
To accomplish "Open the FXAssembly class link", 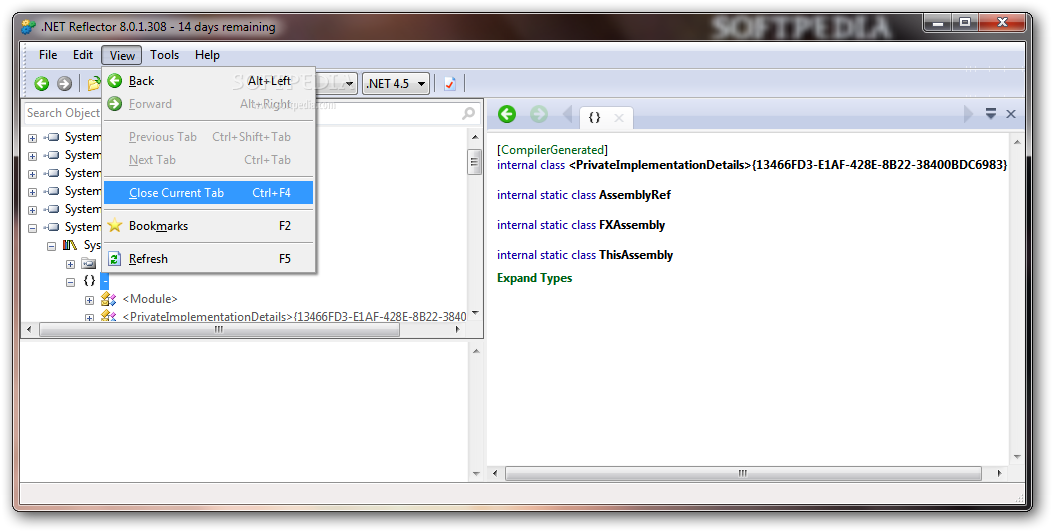I will click(632, 225).
